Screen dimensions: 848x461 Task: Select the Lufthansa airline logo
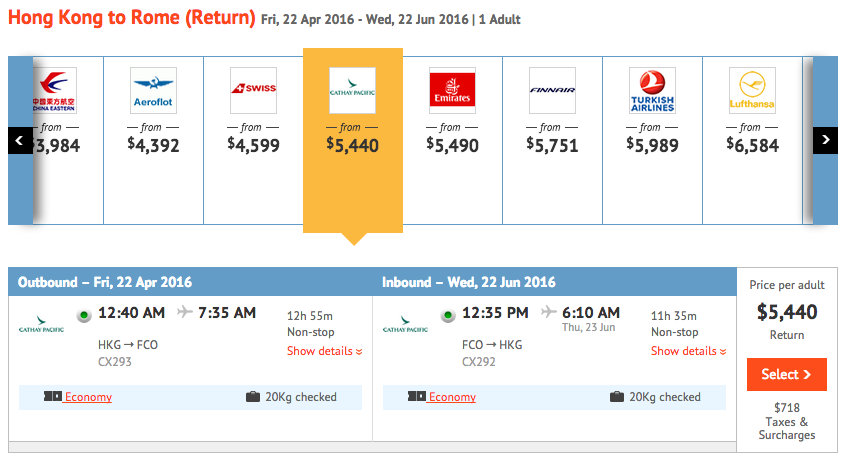pyautogui.click(x=752, y=90)
